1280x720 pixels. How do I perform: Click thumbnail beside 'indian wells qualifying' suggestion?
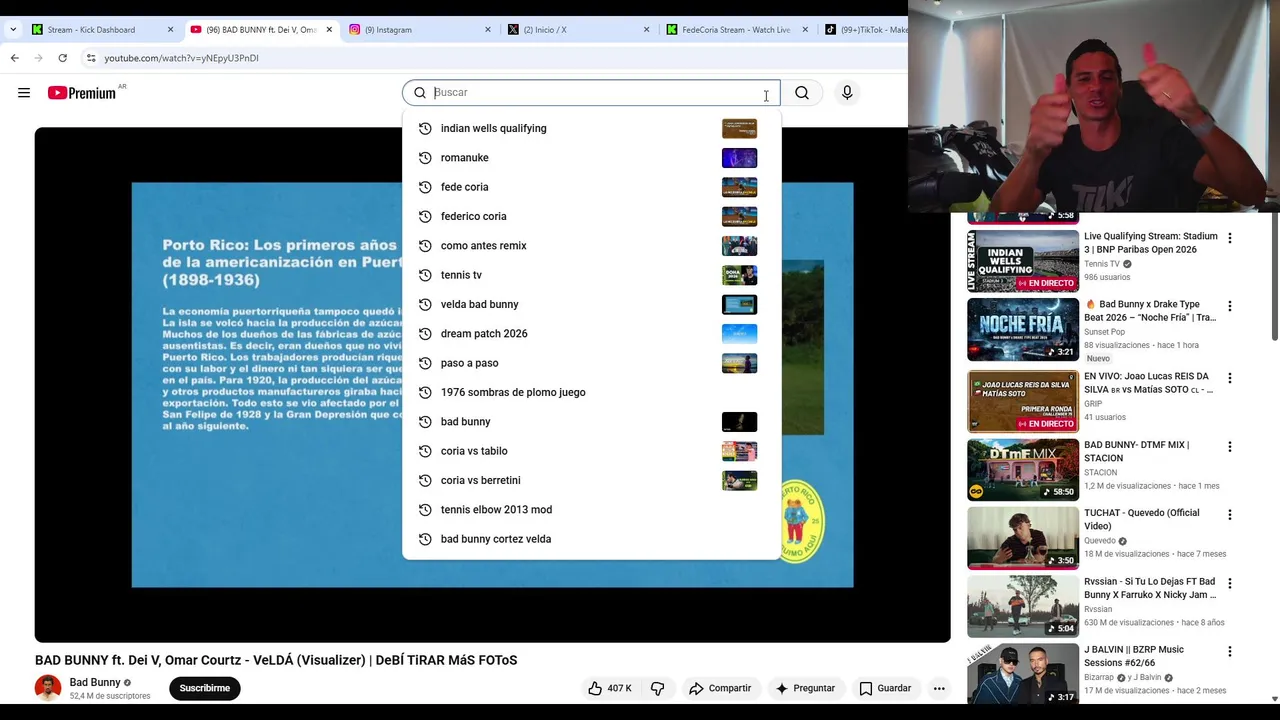coord(739,128)
